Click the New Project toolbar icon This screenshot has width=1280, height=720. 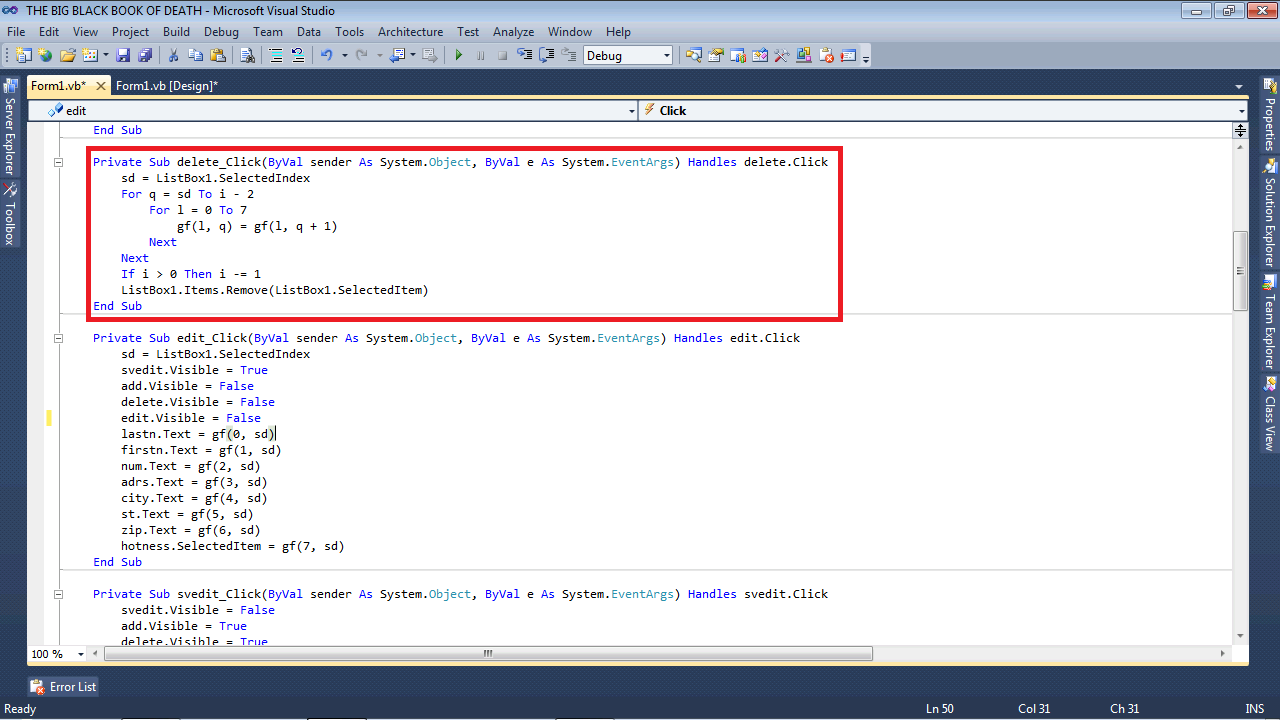[23, 55]
